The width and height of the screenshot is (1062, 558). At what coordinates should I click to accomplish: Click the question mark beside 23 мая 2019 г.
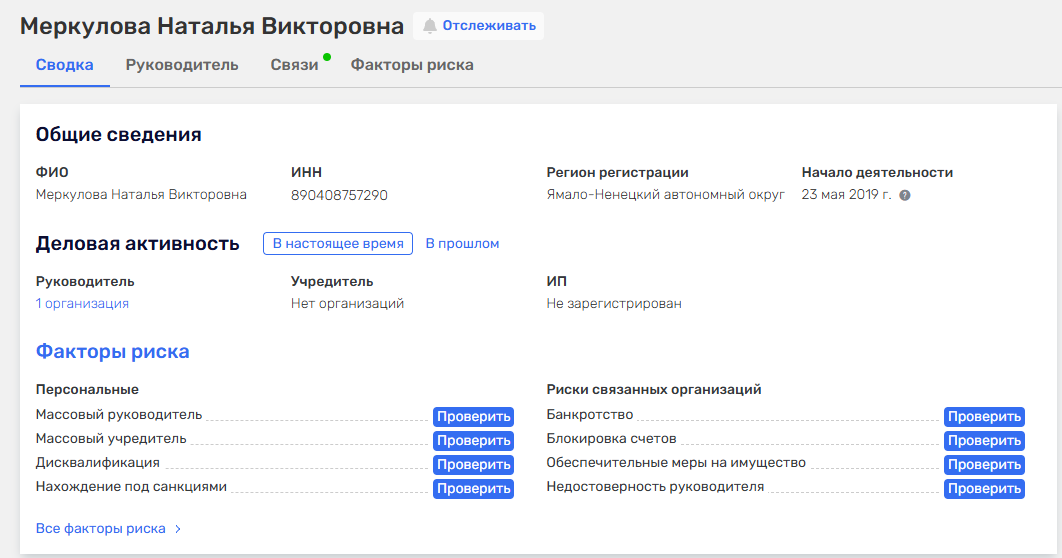point(905,195)
